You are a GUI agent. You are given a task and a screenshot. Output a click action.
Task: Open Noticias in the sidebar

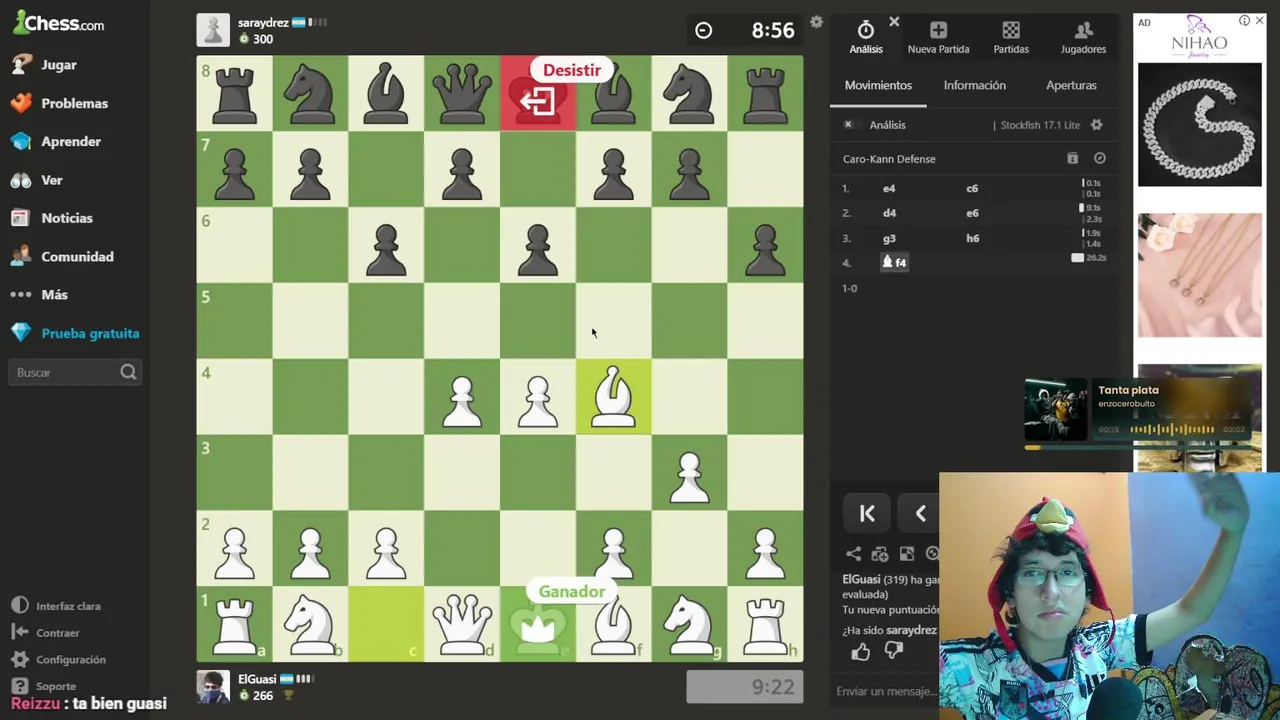coord(52,218)
